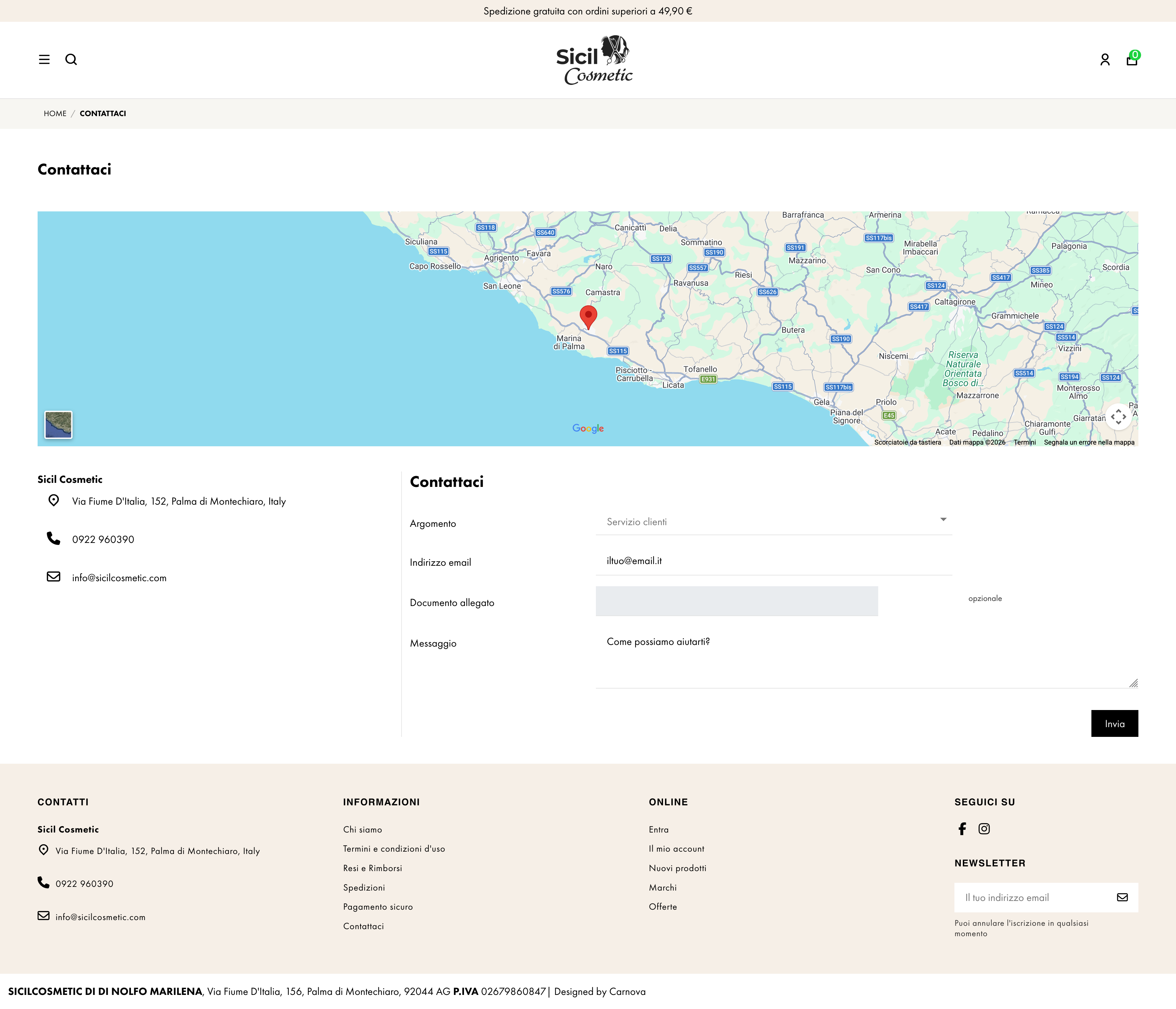Click Scorciatoie da tastiera on map
The height and width of the screenshot is (1009, 1176).
[907, 442]
